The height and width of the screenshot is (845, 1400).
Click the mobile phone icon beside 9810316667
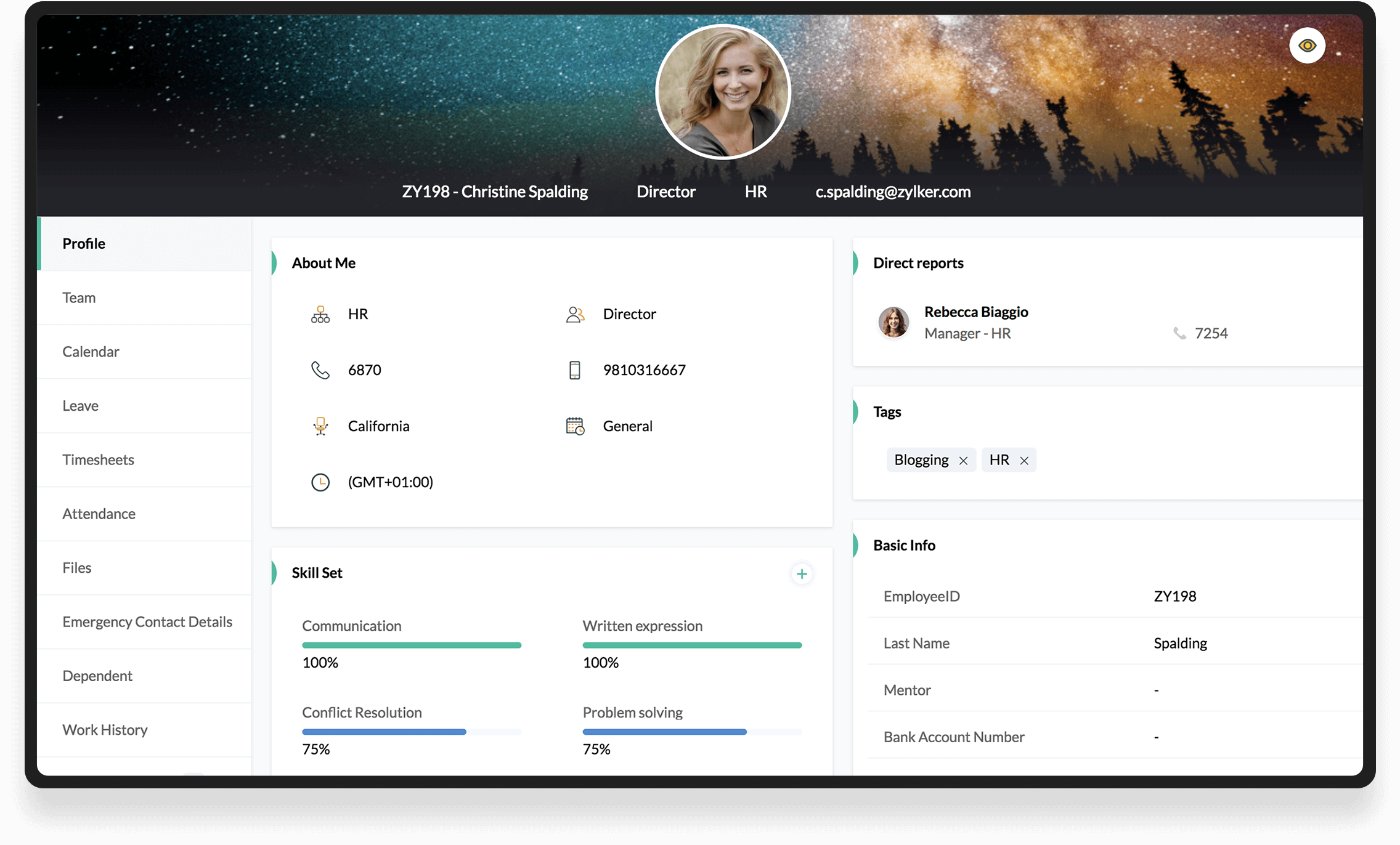574,370
